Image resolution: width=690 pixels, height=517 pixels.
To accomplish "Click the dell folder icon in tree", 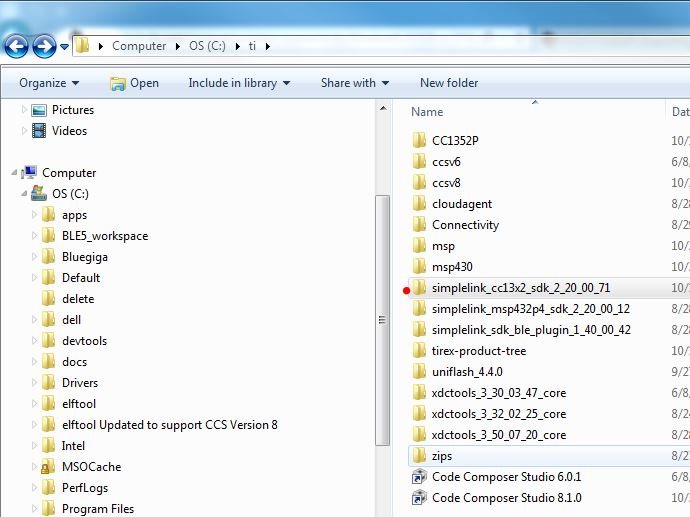I will click(x=48, y=320).
